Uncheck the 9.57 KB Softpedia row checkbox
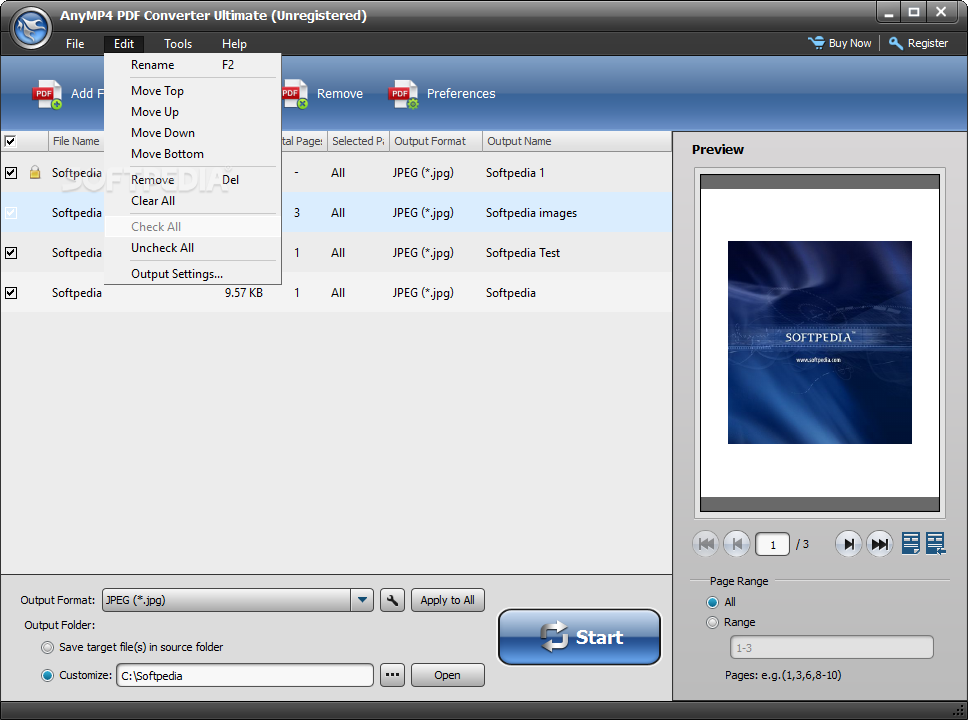 tap(11, 293)
